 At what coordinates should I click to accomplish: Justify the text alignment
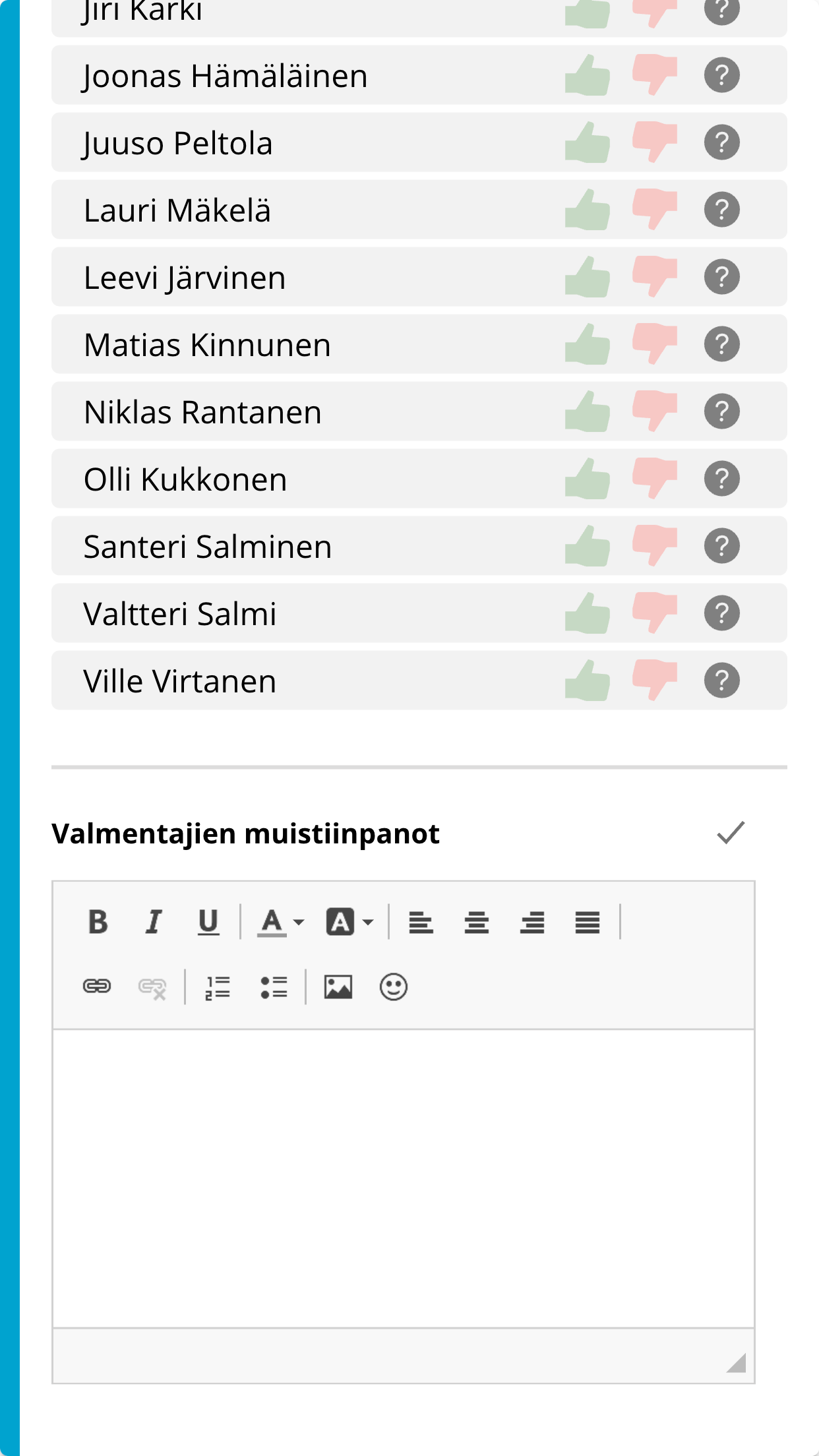click(x=587, y=922)
